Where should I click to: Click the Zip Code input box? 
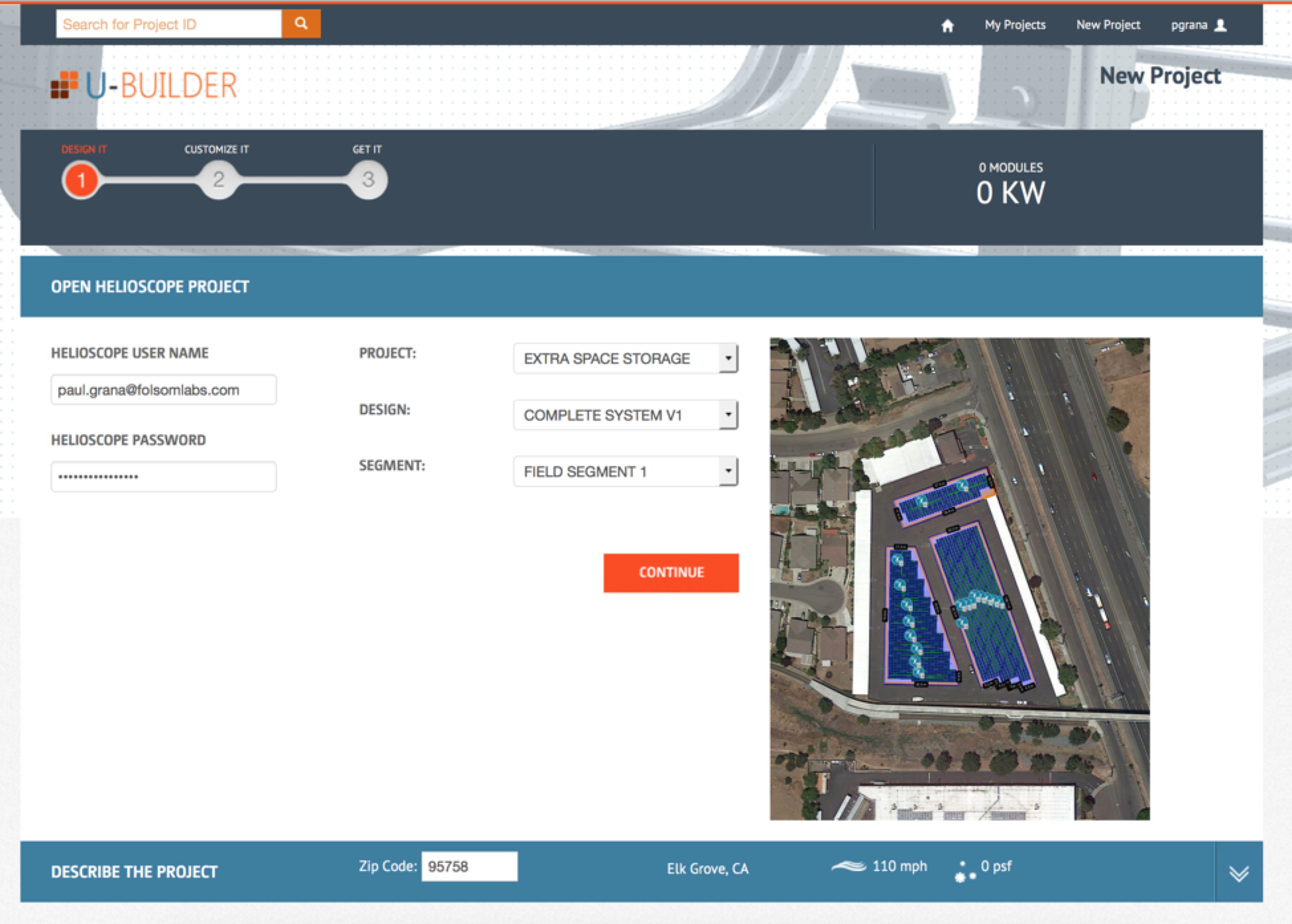pyautogui.click(x=469, y=866)
